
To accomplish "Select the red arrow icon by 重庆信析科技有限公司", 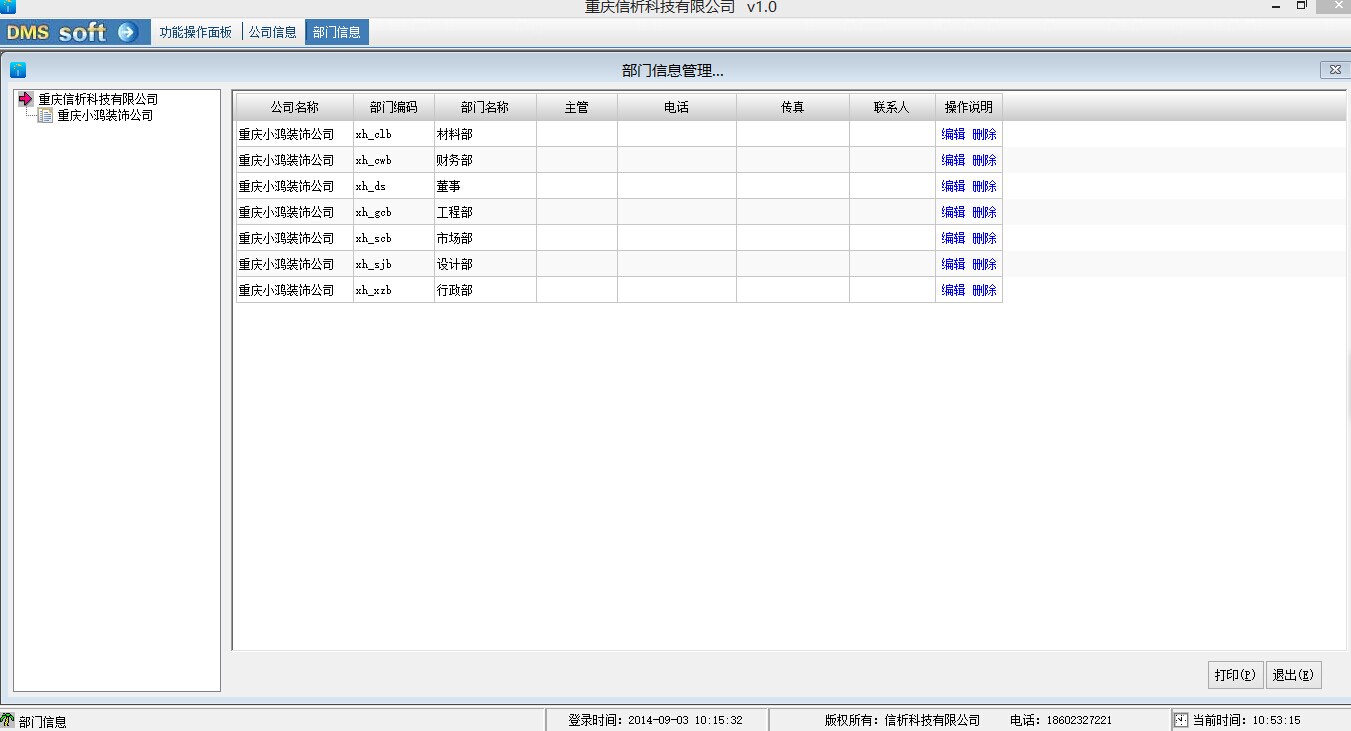I will [x=26, y=99].
